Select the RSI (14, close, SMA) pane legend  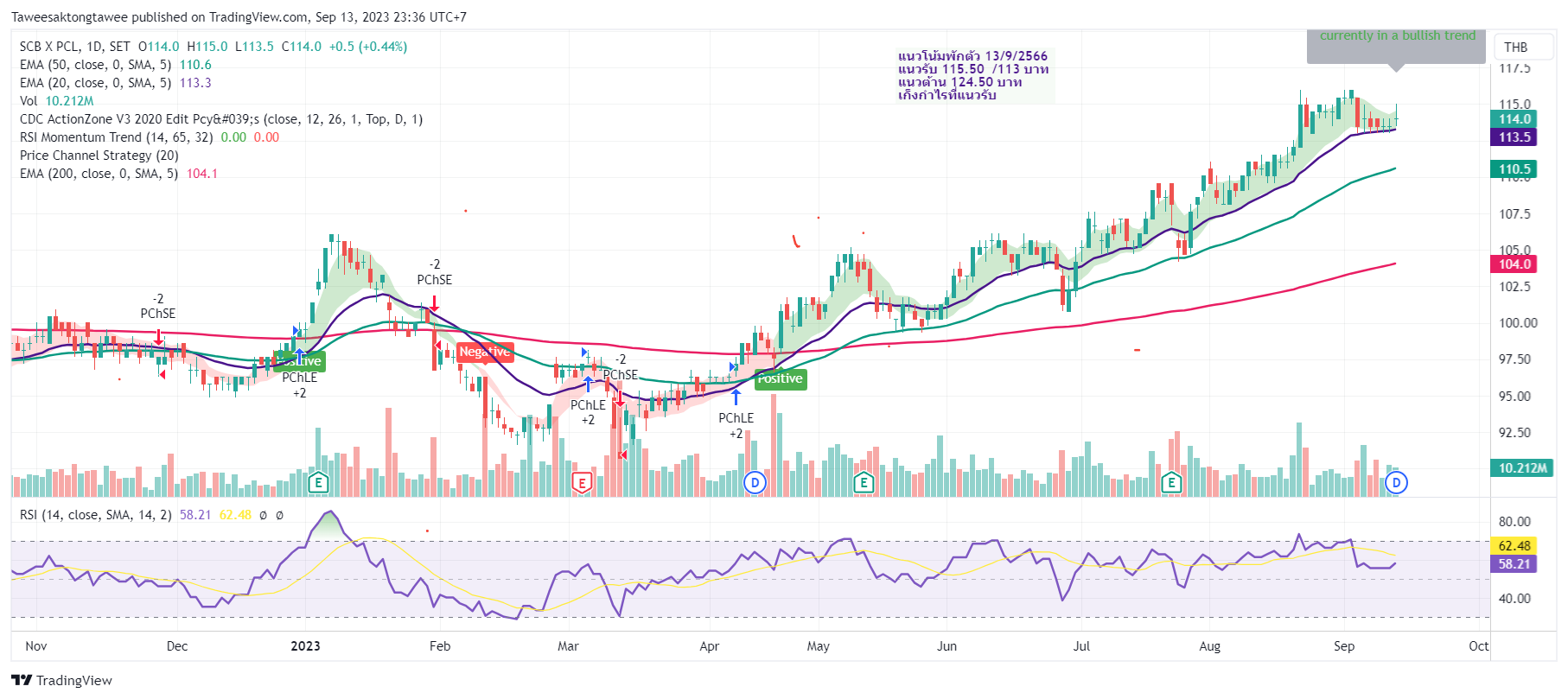[152, 515]
